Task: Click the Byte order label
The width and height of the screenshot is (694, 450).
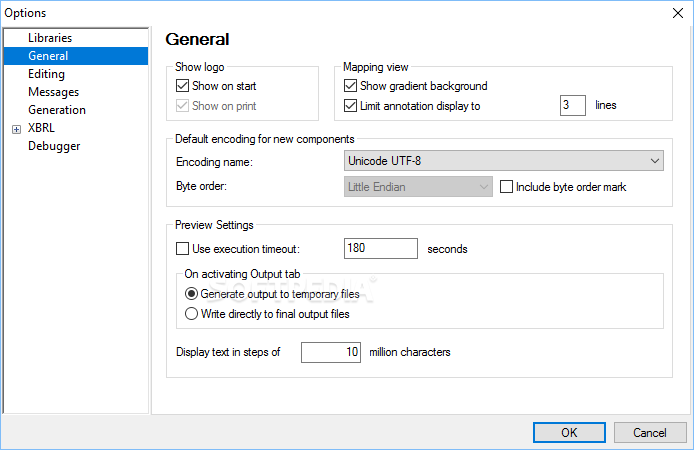Action: (201, 186)
